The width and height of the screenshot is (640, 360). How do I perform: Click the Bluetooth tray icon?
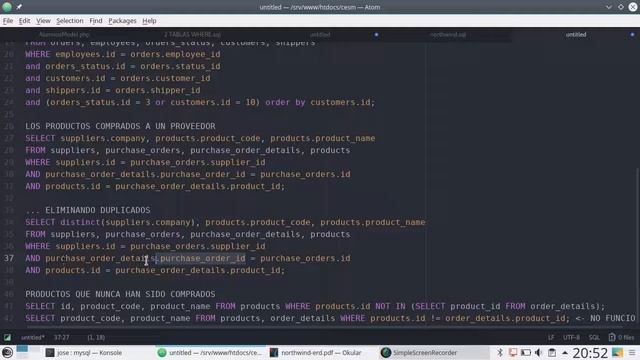[x=500, y=353]
